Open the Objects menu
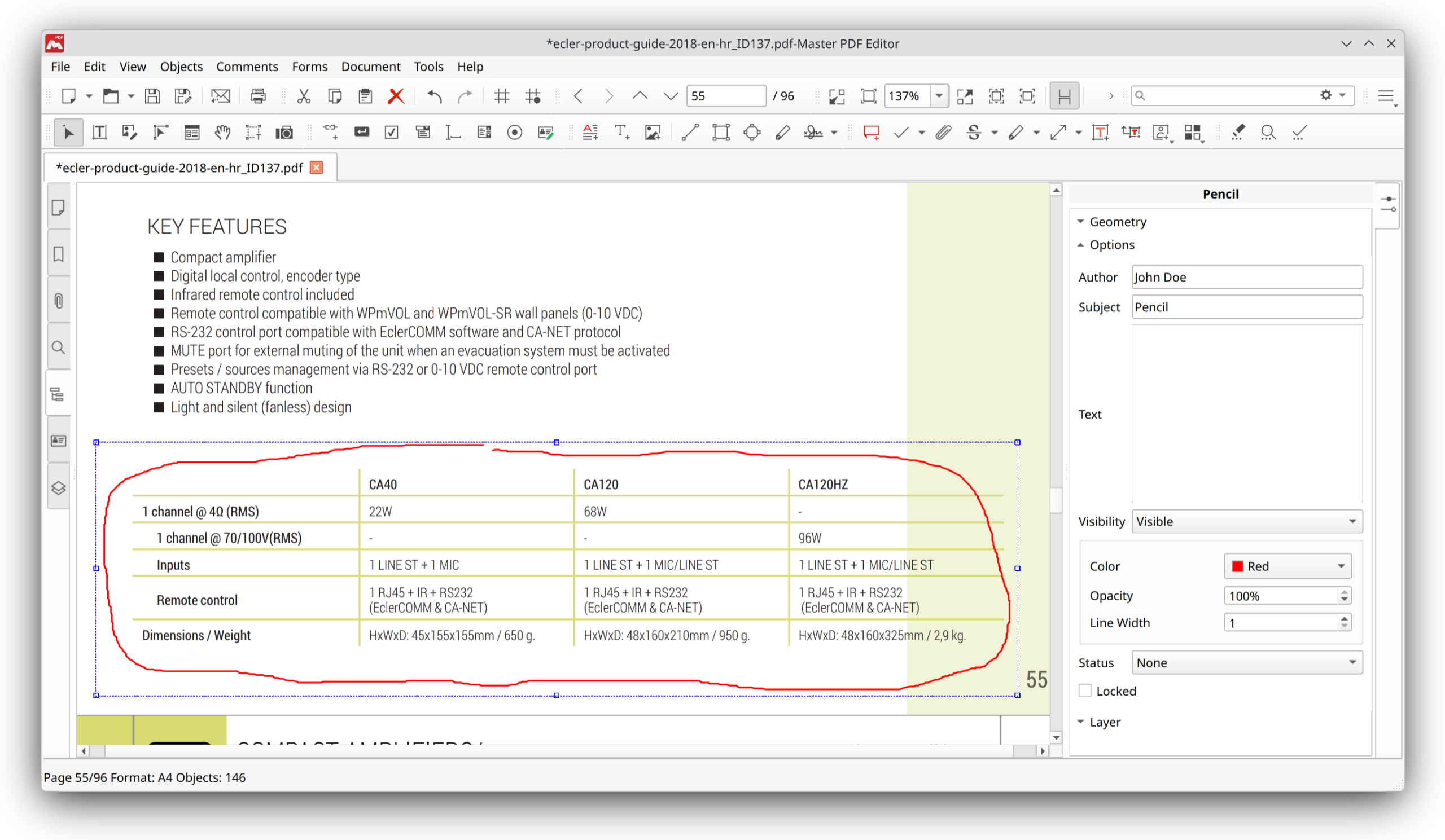1445x840 pixels. click(181, 67)
